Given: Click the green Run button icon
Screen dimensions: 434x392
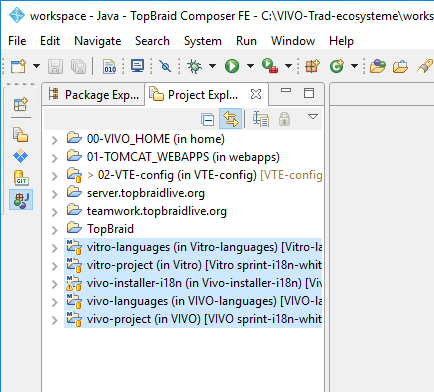Looking at the screenshot, I should tap(232, 66).
